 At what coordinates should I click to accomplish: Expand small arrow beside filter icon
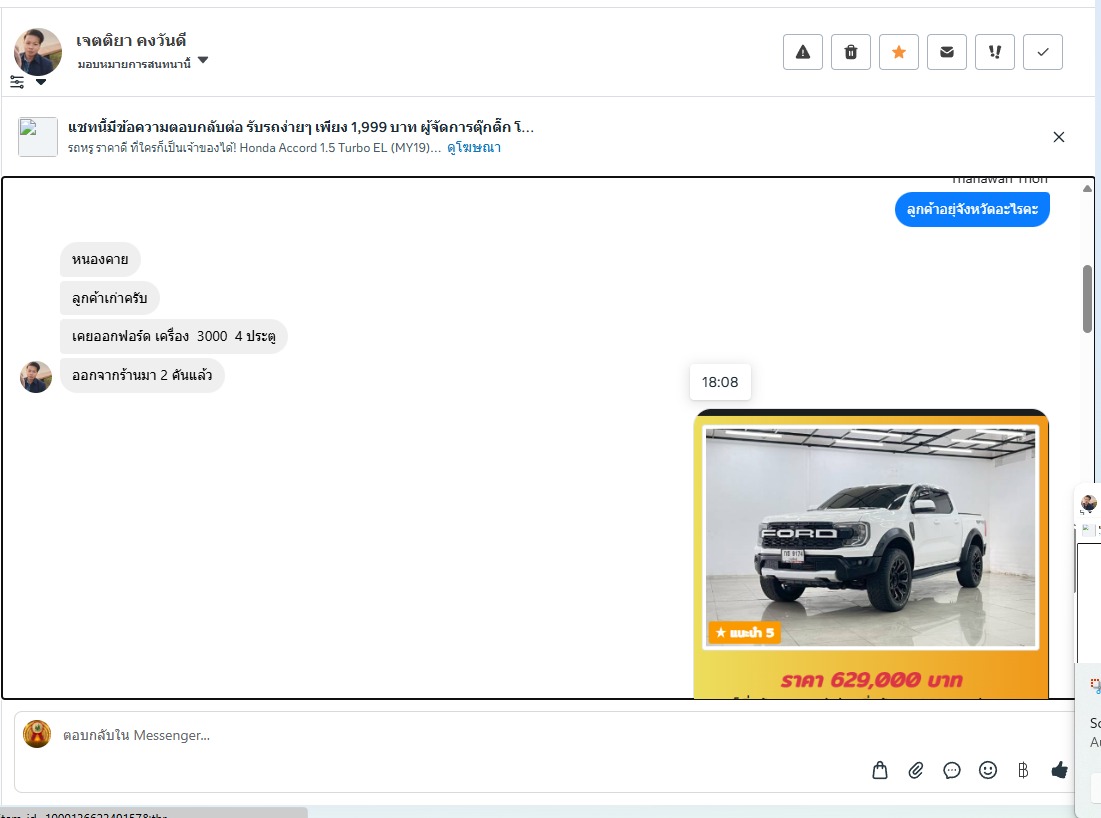coord(41,82)
